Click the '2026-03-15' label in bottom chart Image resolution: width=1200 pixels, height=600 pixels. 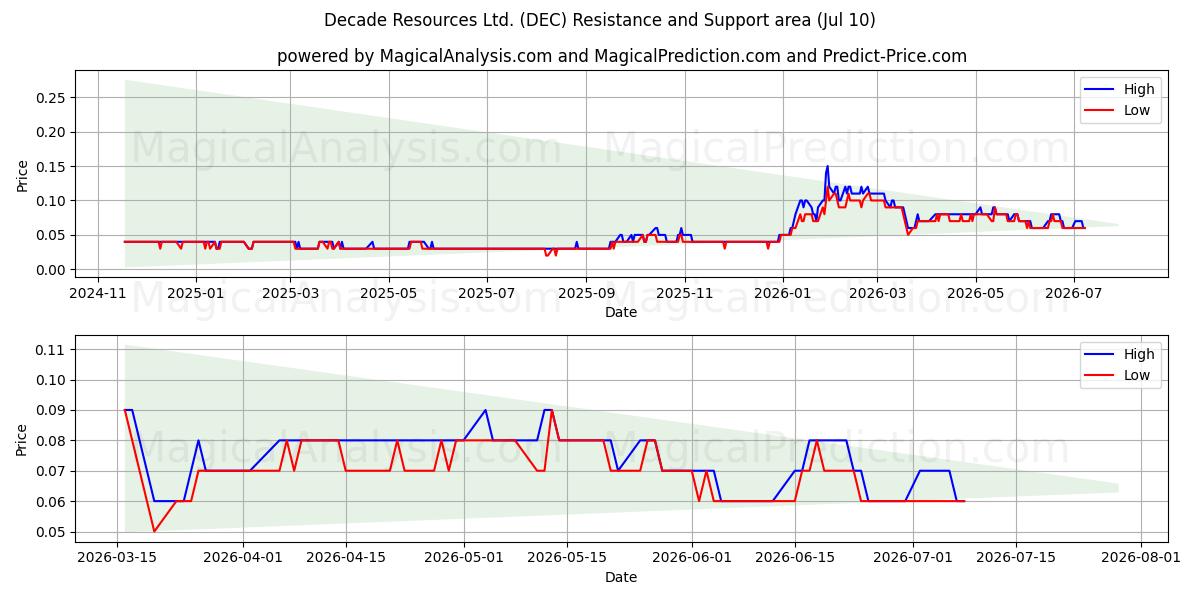pyautogui.click(x=118, y=559)
